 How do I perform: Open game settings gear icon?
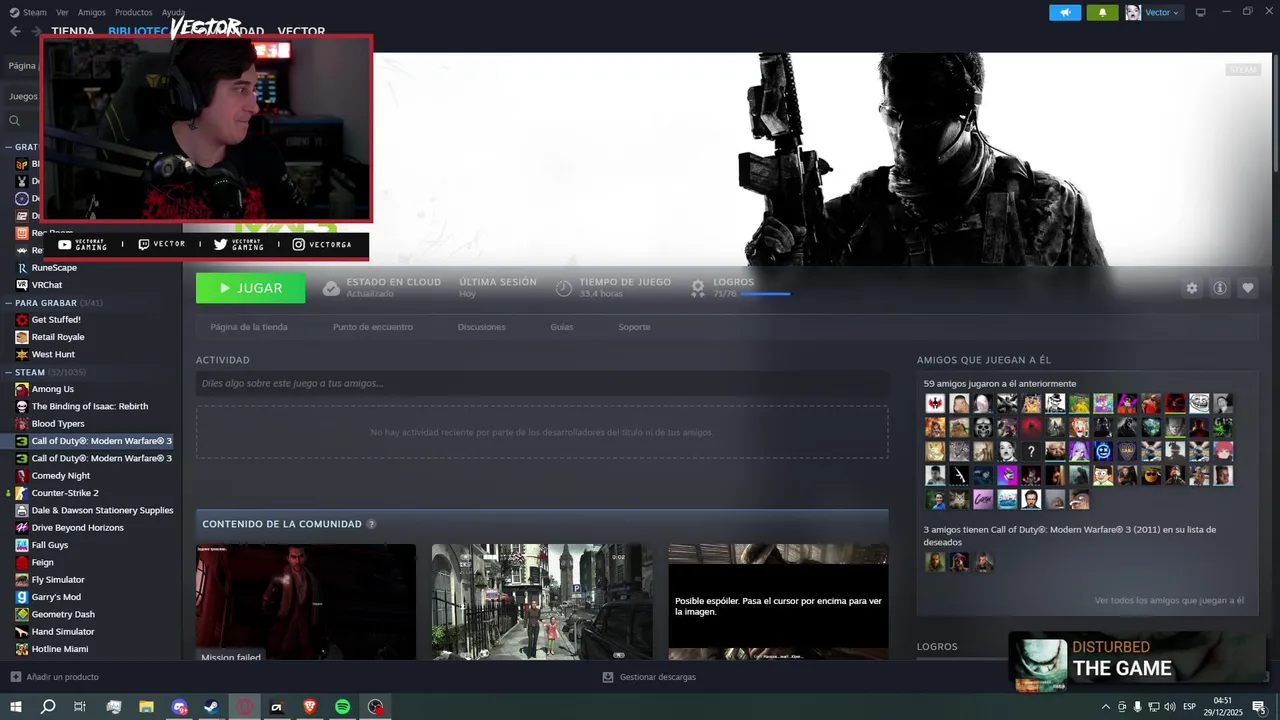tap(1192, 288)
